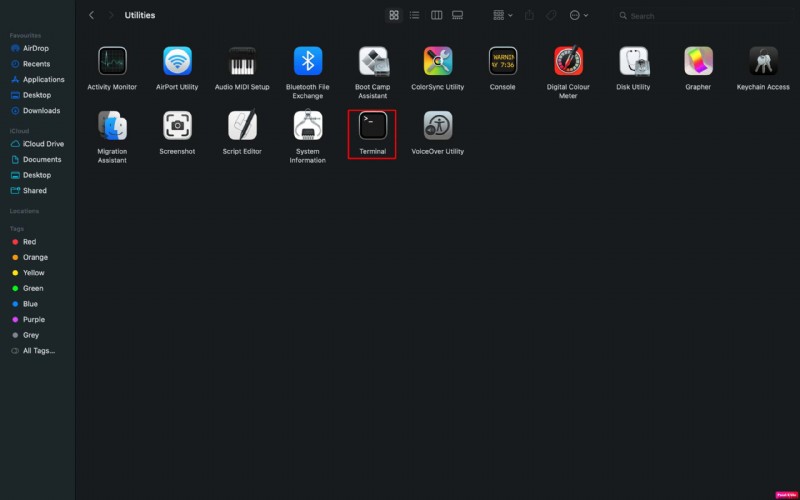Select VoiceOver Utility icon
The image size is (800, 500).
(438, 125)
